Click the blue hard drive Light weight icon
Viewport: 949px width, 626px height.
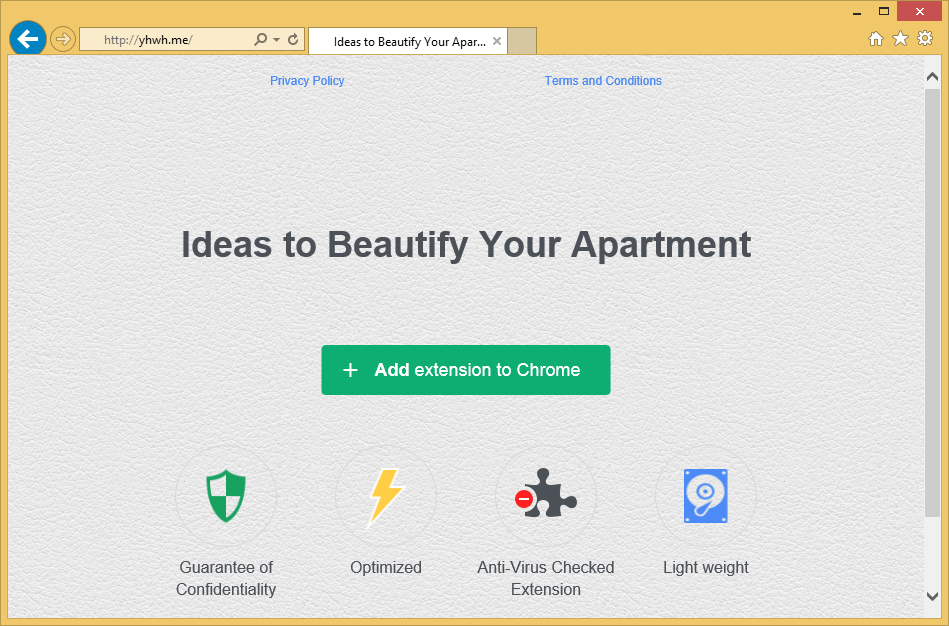pos(706,496)
